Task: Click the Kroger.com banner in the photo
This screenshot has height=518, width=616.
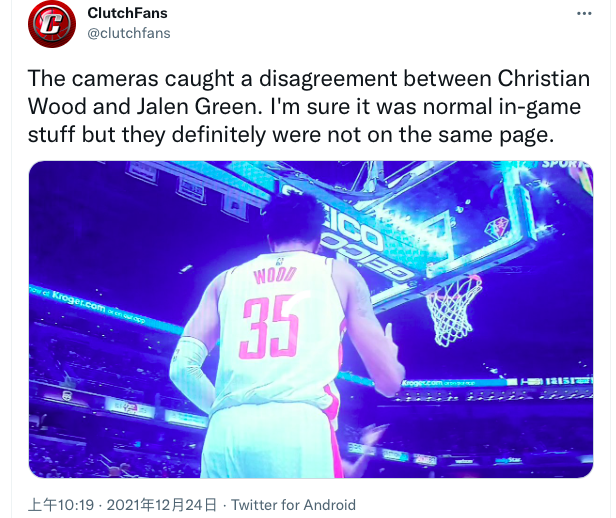Action: pos(79,301)
